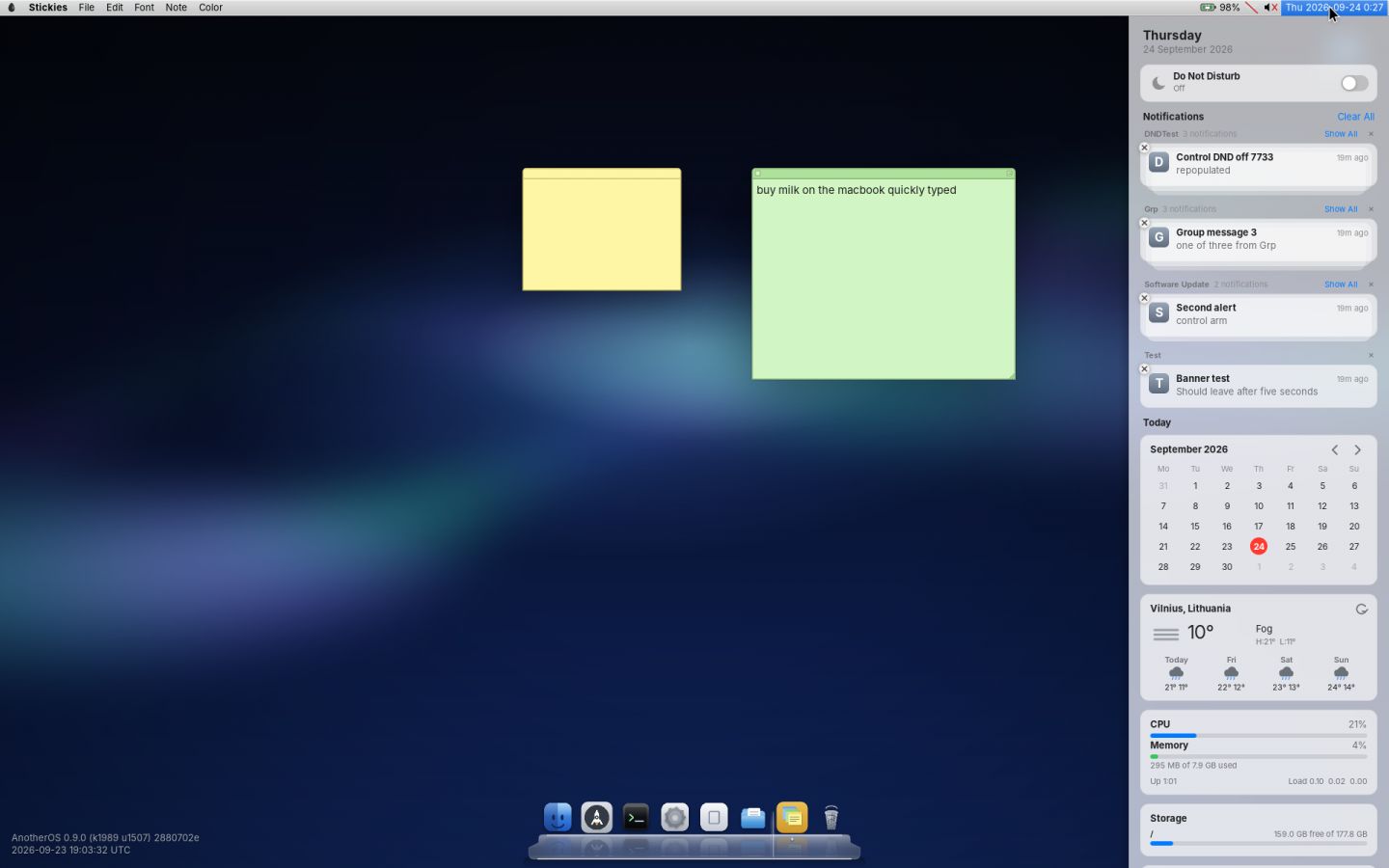This screenshot has width=1389, height=868.
Task: Open the File menu
Action: tap(86, 7)
